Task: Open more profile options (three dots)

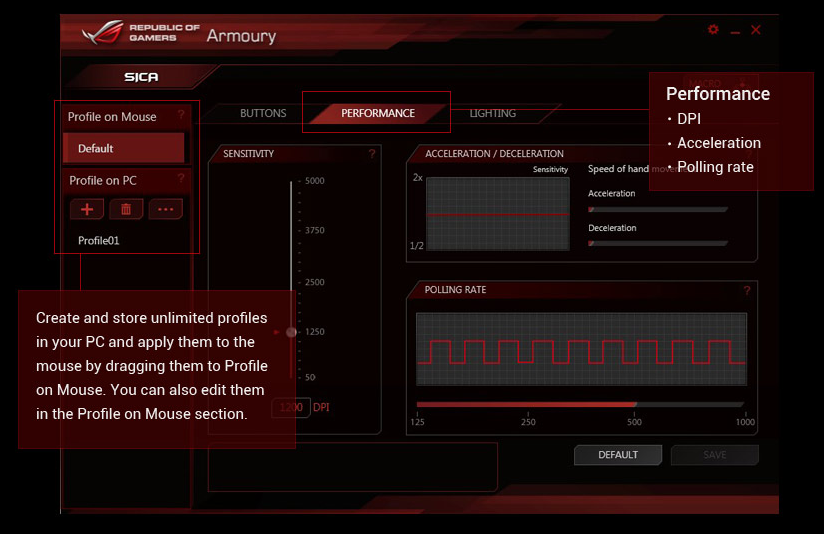Action: tap(165, 209)
